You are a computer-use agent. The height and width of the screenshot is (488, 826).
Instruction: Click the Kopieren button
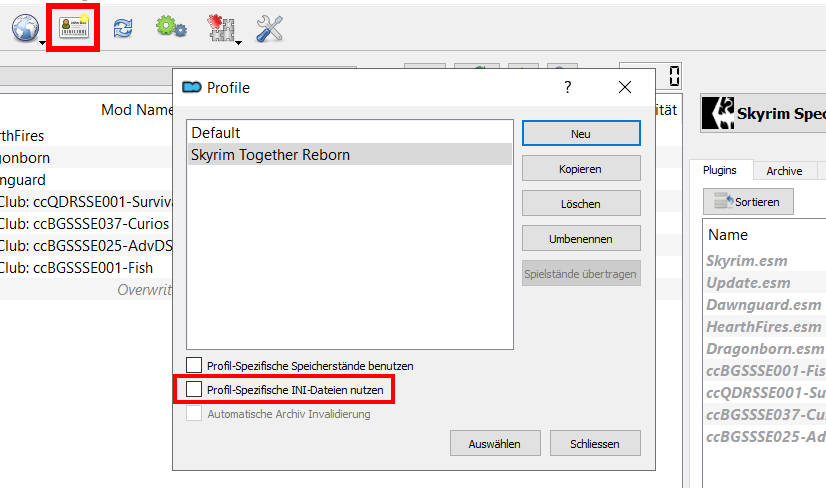[581, 169]
